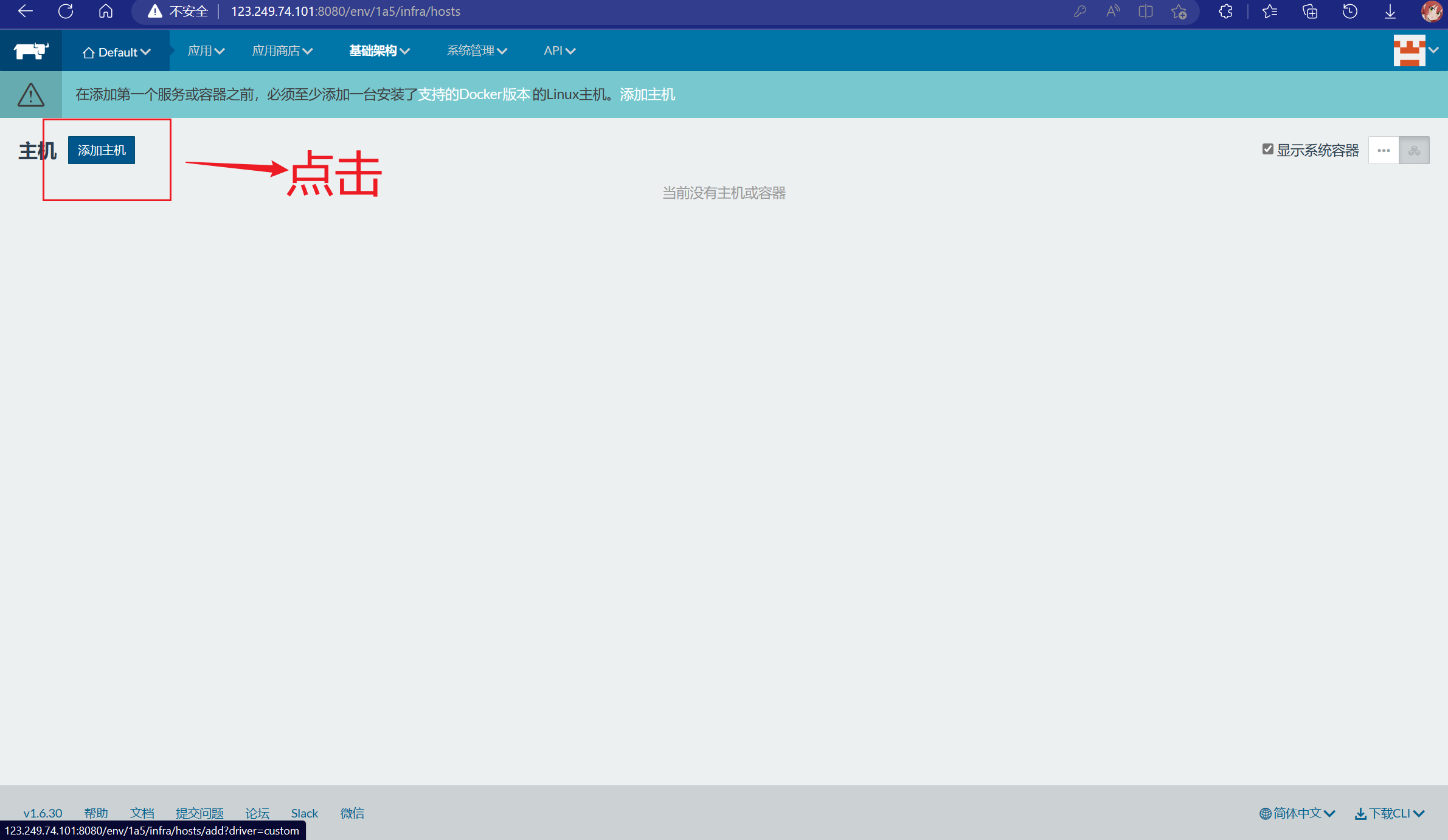Click the three-dots view mode button
The height and width of the screenshot is (840, 1448).
[x=1384, y=150]
